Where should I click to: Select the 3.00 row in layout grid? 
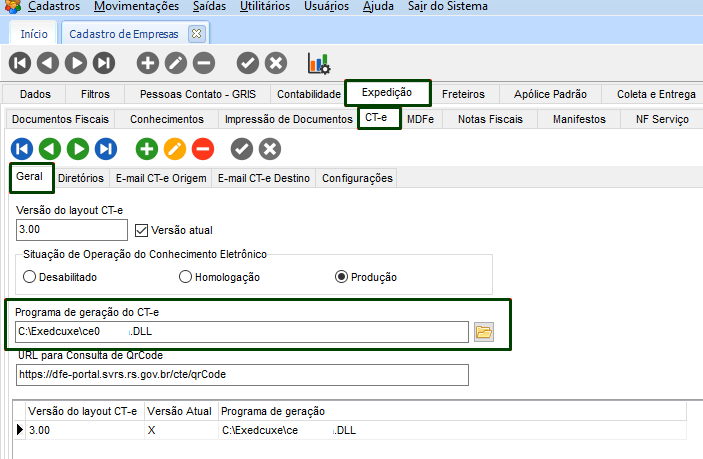(x=350, y=430)
